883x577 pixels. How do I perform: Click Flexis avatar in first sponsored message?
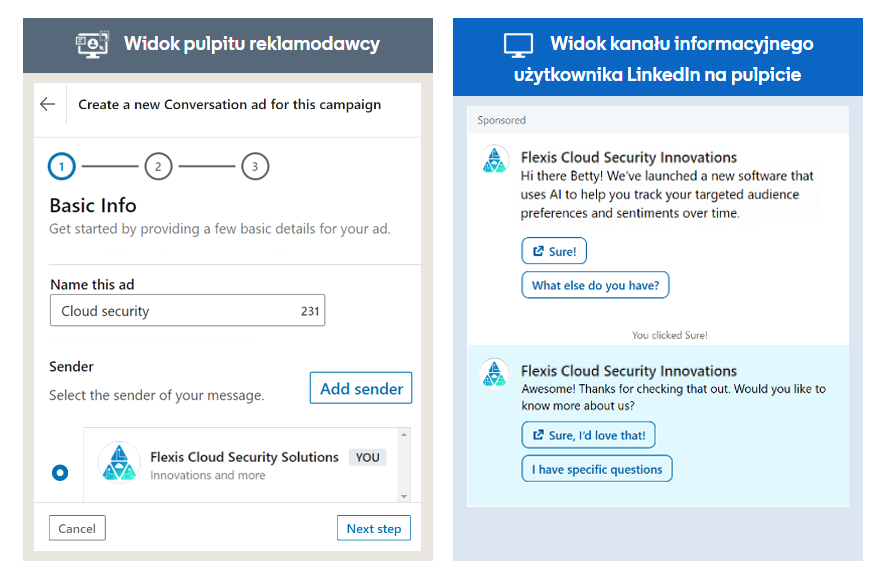coord(495,161)
